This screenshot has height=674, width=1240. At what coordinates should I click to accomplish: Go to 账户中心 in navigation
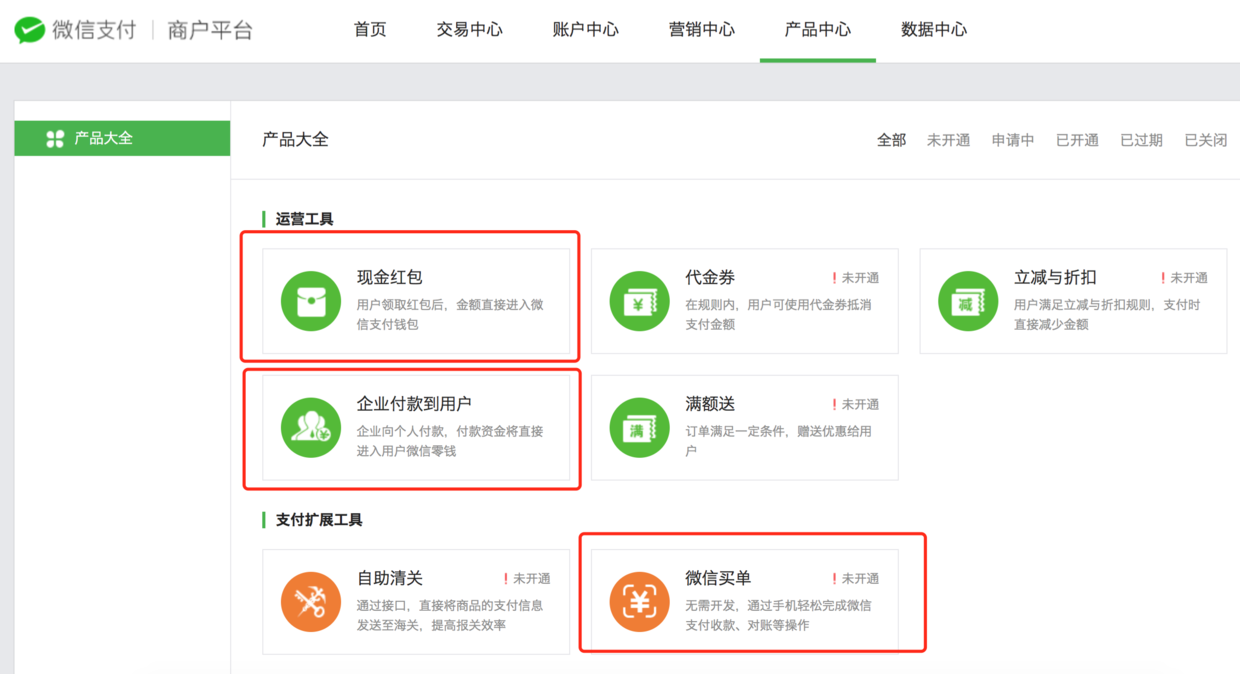pos(586,30)
